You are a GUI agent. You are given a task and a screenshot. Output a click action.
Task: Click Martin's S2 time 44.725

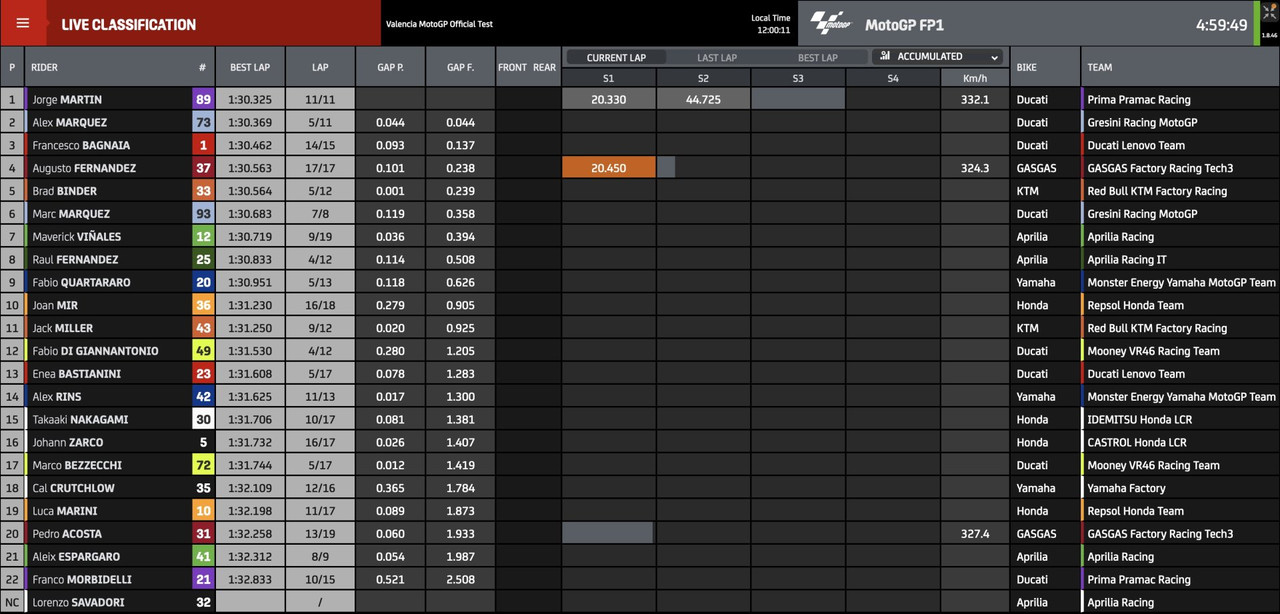tap(703, 99)
